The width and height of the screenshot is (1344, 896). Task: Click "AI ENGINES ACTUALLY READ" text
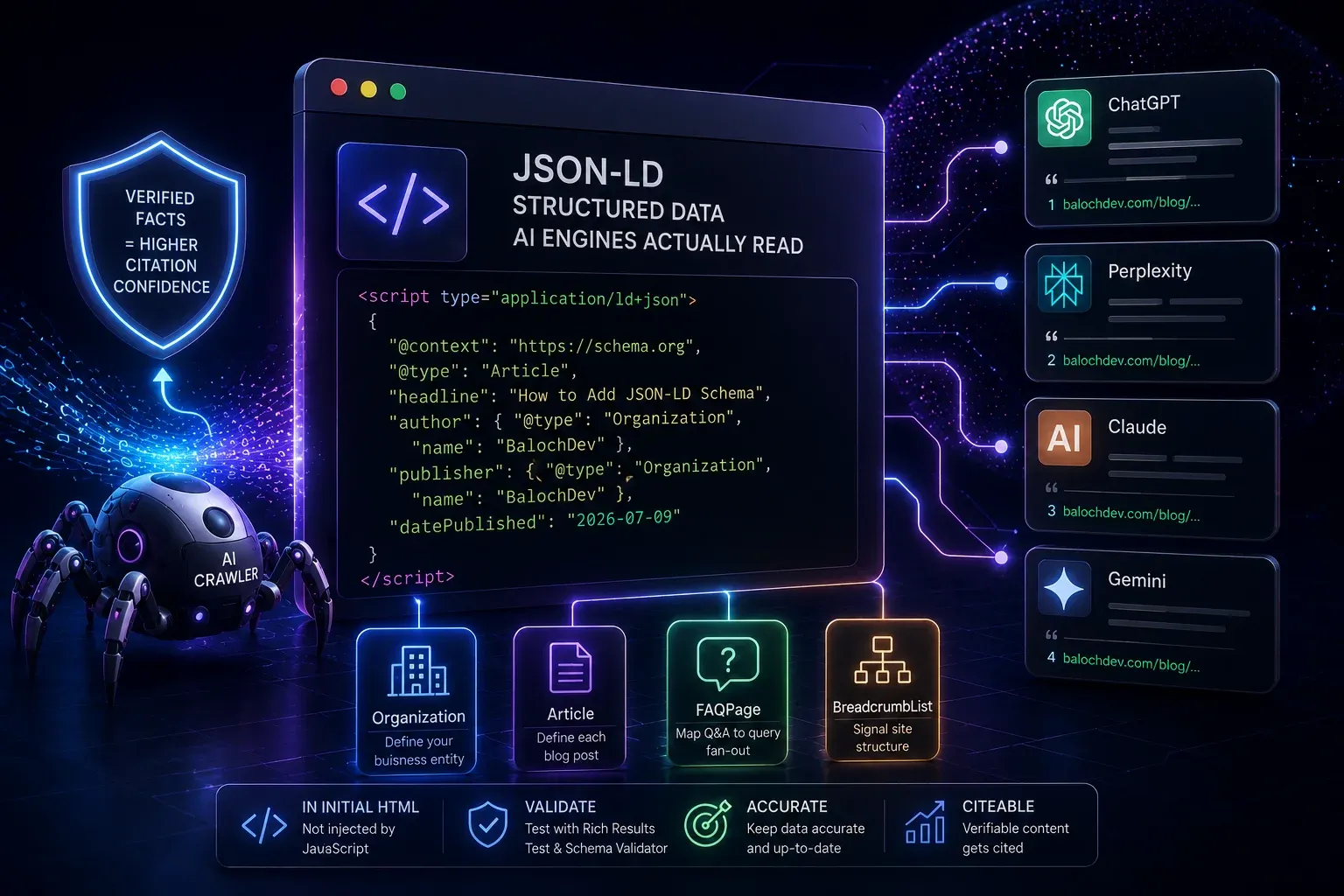click(658, 241)
